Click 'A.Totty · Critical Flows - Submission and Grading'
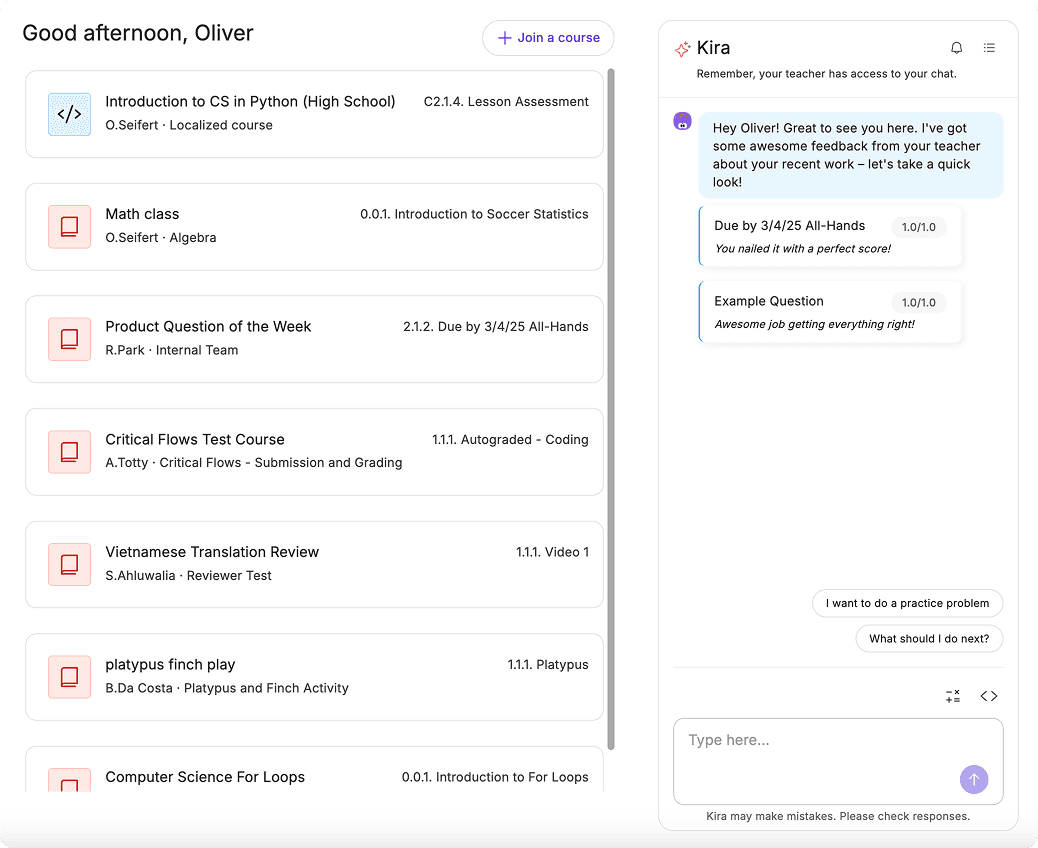Image resolution: width=1038 pixels, height=848 pixels. tap(254, 463)
